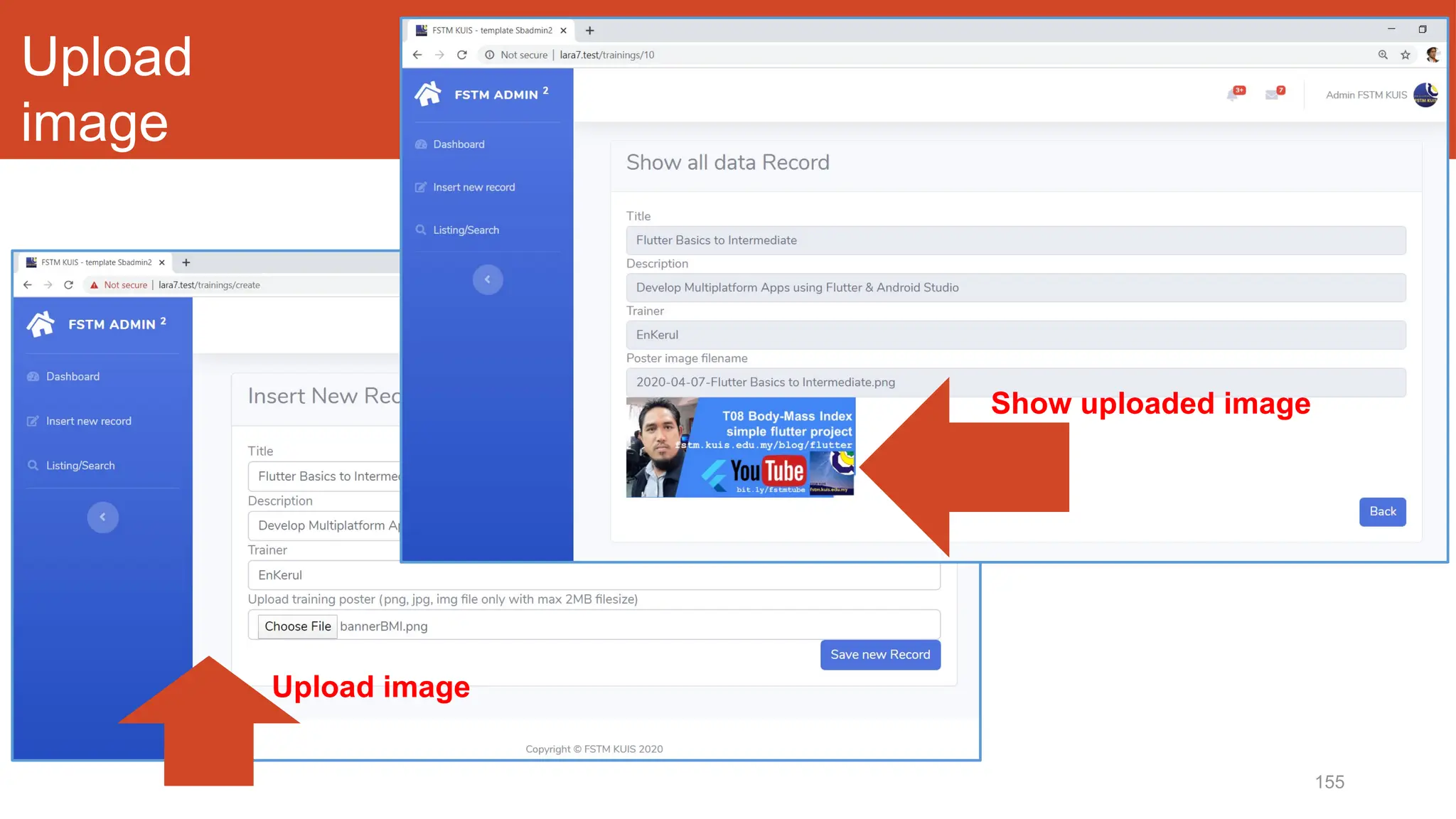Open Dashboard in the trainings/create window sidebar
Screen dimensions: 1456x819
63,377
